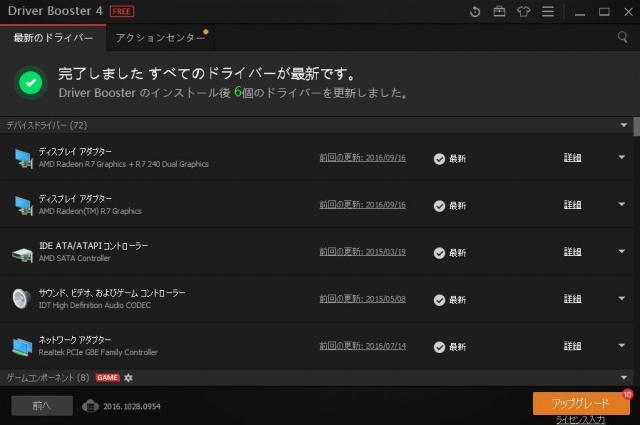Open the skin (shirt) icon
640x425 pixels.
pyautogui.click(x=524, y=11)
